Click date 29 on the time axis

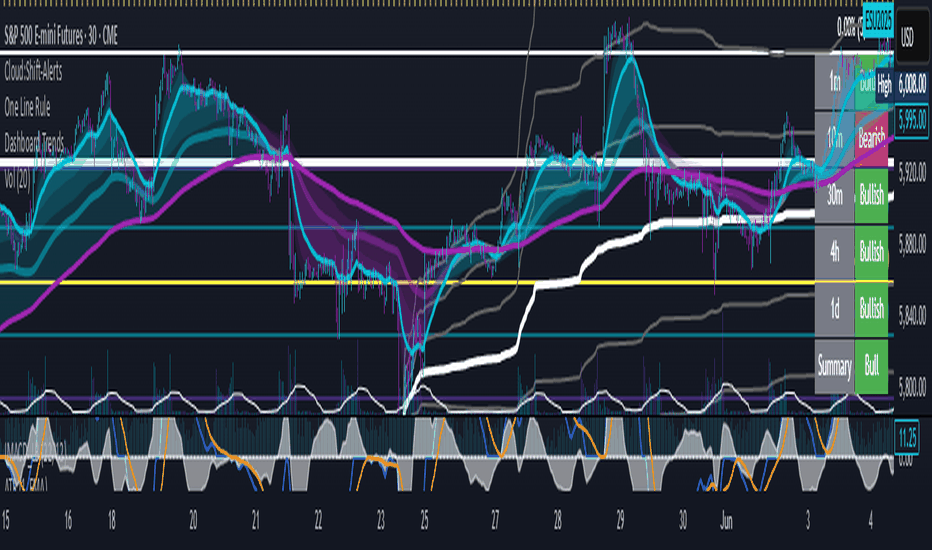point(620,521)
